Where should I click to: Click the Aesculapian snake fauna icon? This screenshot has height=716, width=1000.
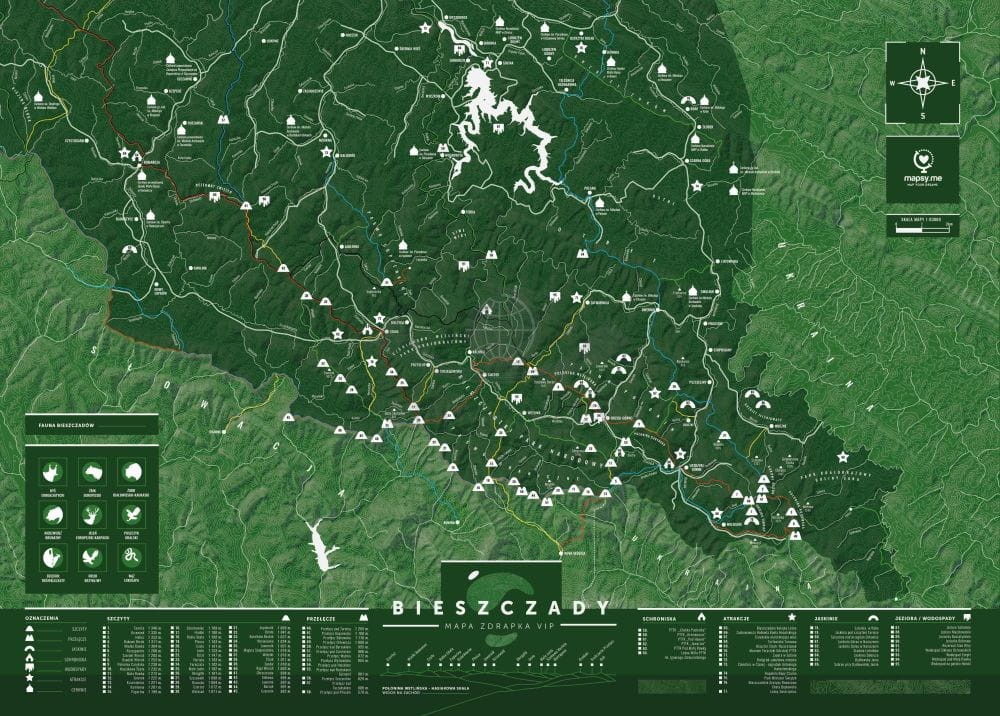click(129, 557)
